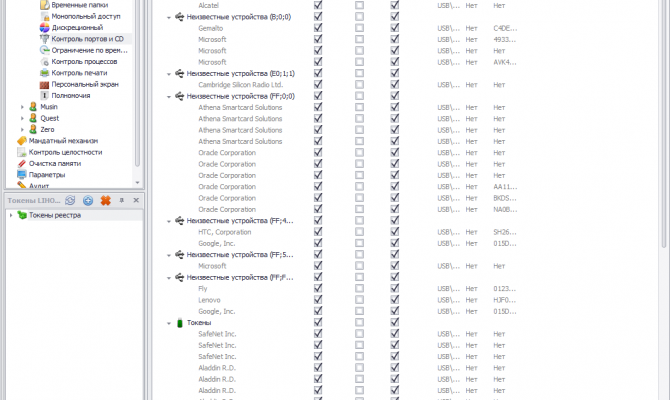The height and width of the screenshot is (400, 670).
Task: Select the HTC, Corporation device
Action: (225, 232)
